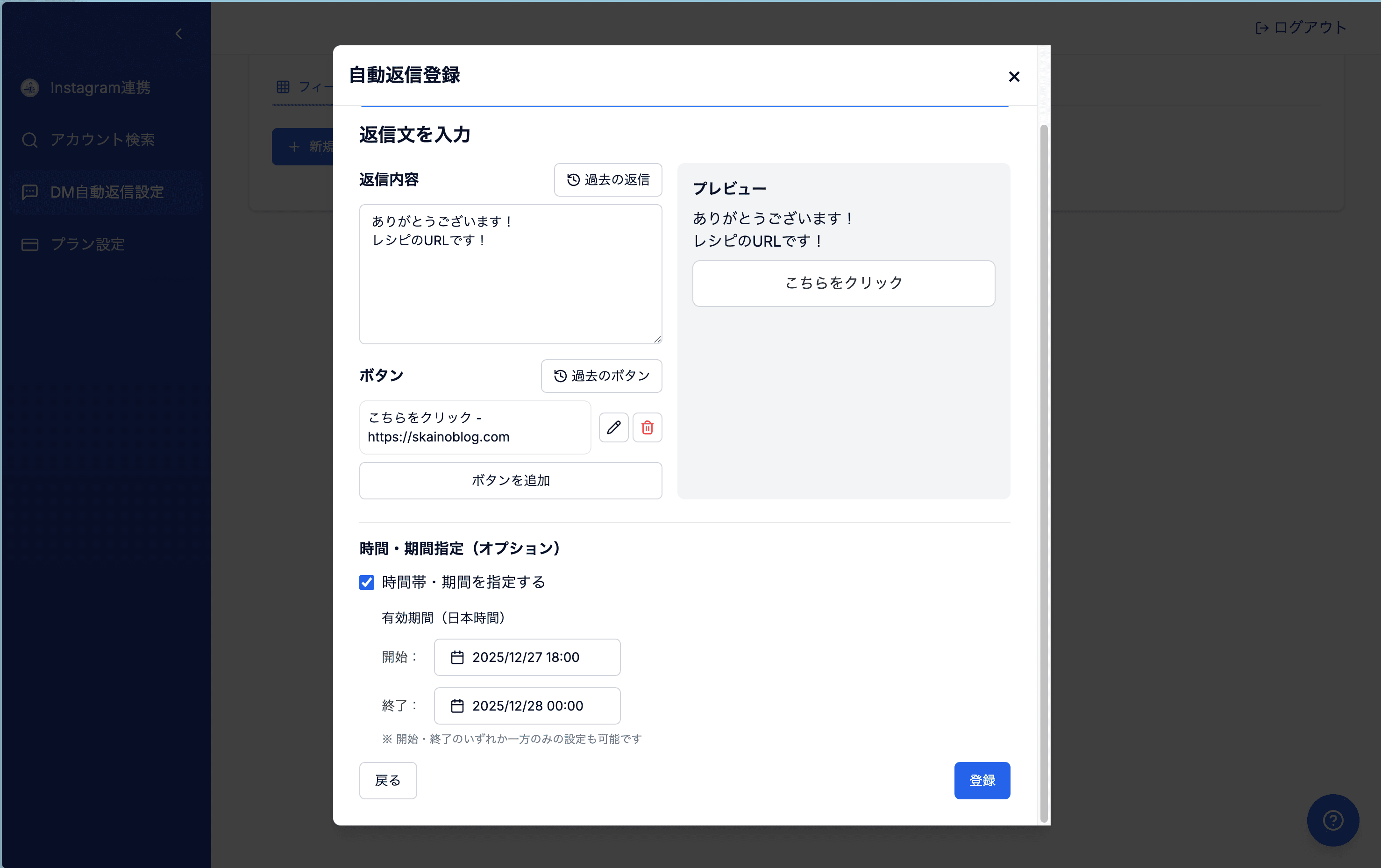Collapse the sidebar with the chevron arrow
The height and width of the screenshot is (868, 1381).
[x=178, y=33]
